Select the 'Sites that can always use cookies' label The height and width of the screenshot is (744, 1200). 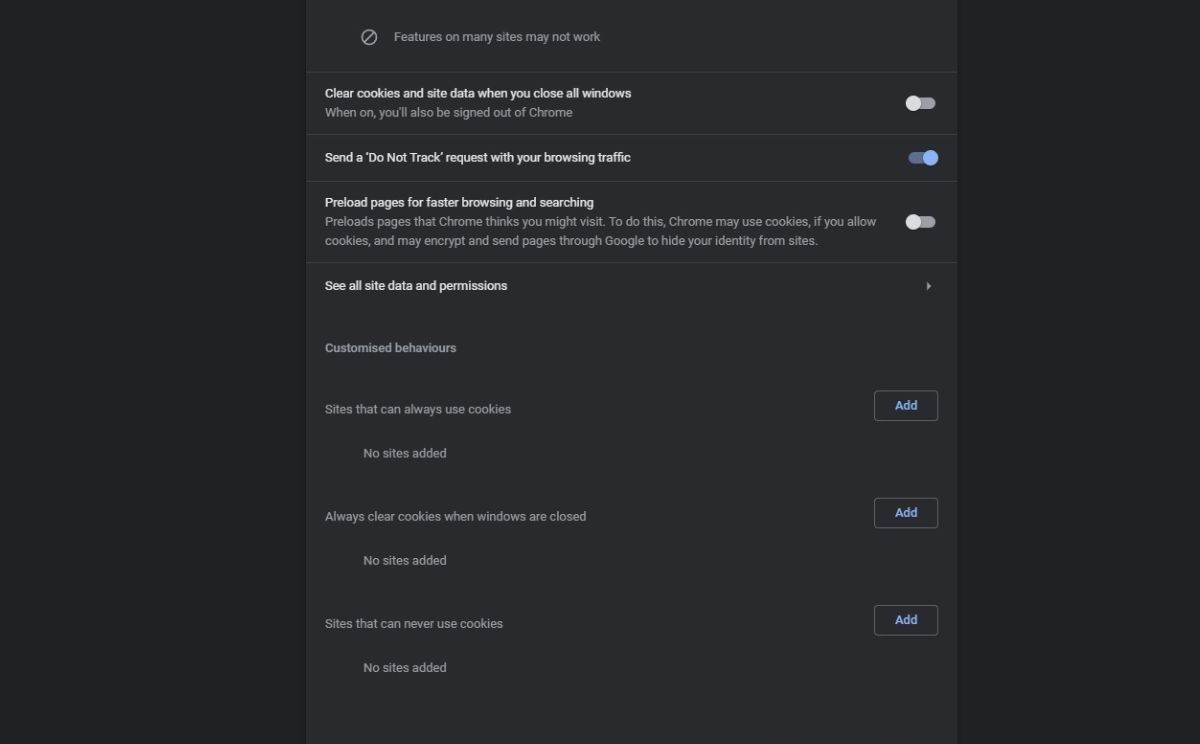click(x=417, y=409)
